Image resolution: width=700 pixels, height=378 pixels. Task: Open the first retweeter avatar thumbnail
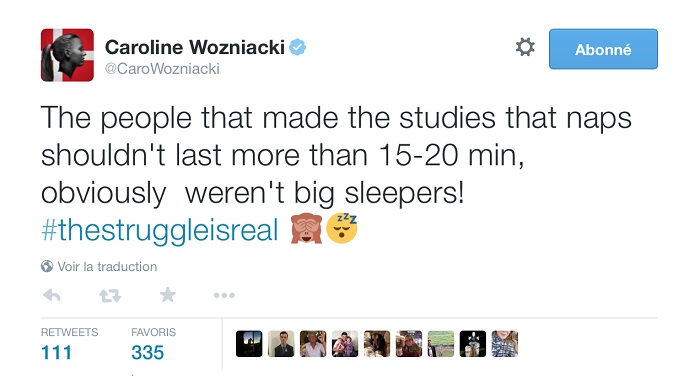[249, 344]
